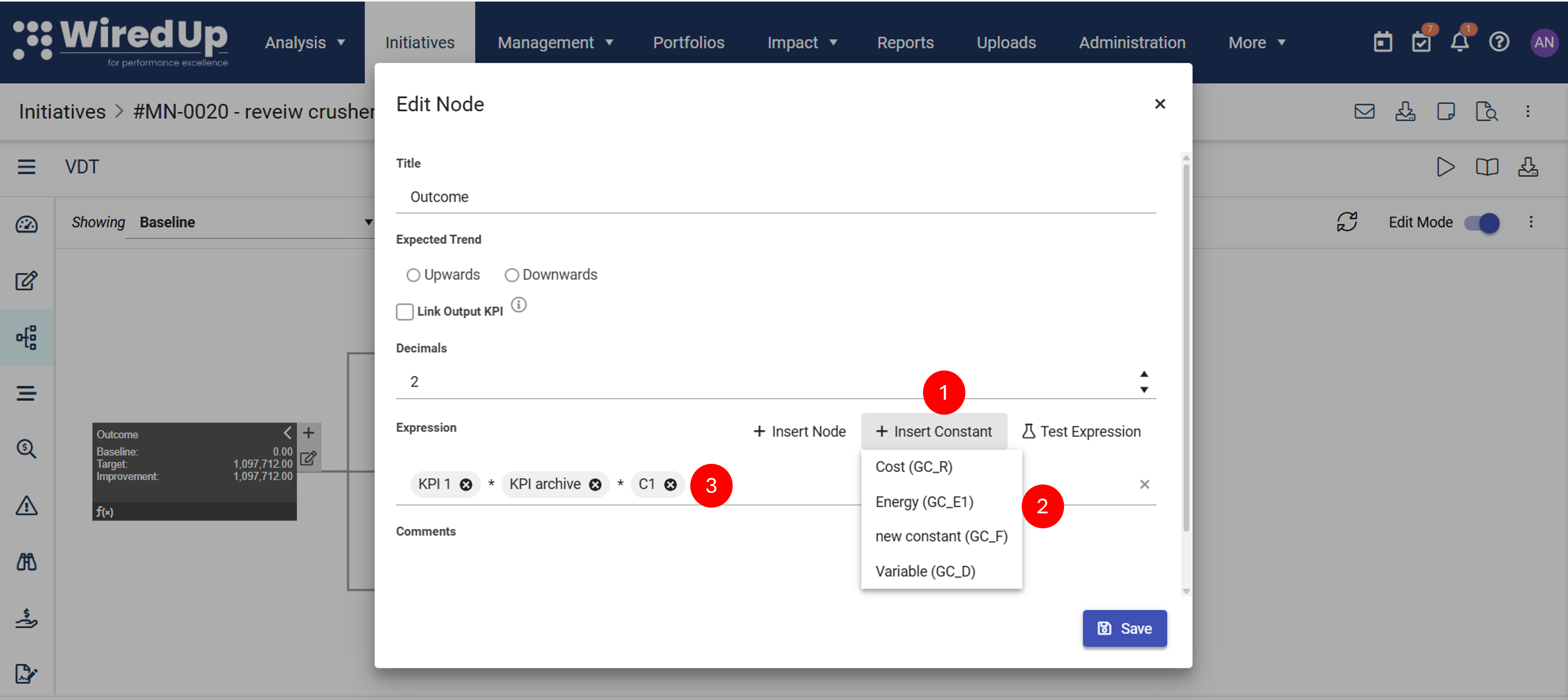Open the Administration tab
The height and width of the screenshot is (700, 1568).
(x=1132, y=43)
